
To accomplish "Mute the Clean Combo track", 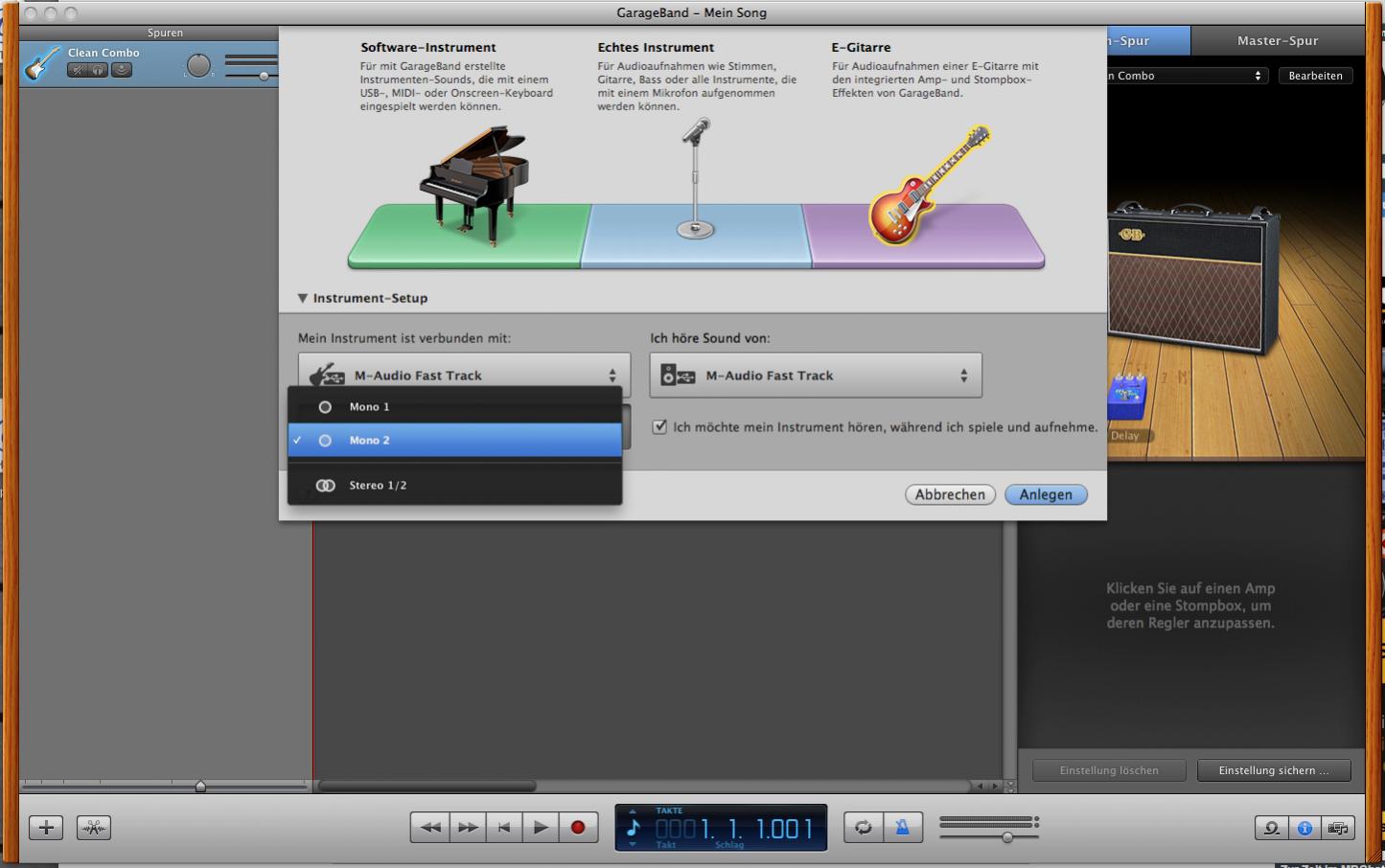I will tap(78, 70).
